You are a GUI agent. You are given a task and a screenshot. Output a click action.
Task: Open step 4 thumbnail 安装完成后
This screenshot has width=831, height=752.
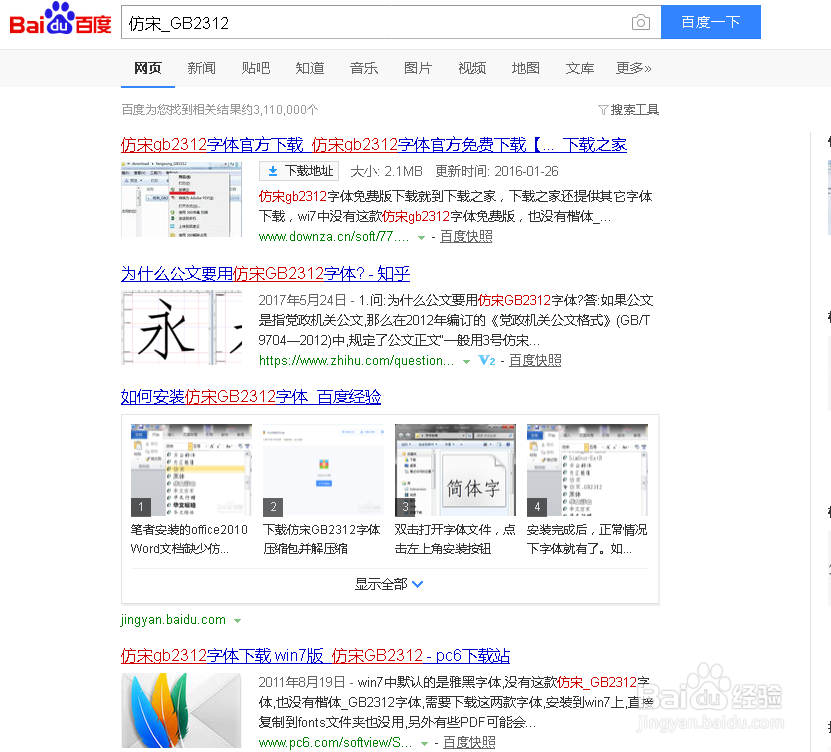point(587,470)
